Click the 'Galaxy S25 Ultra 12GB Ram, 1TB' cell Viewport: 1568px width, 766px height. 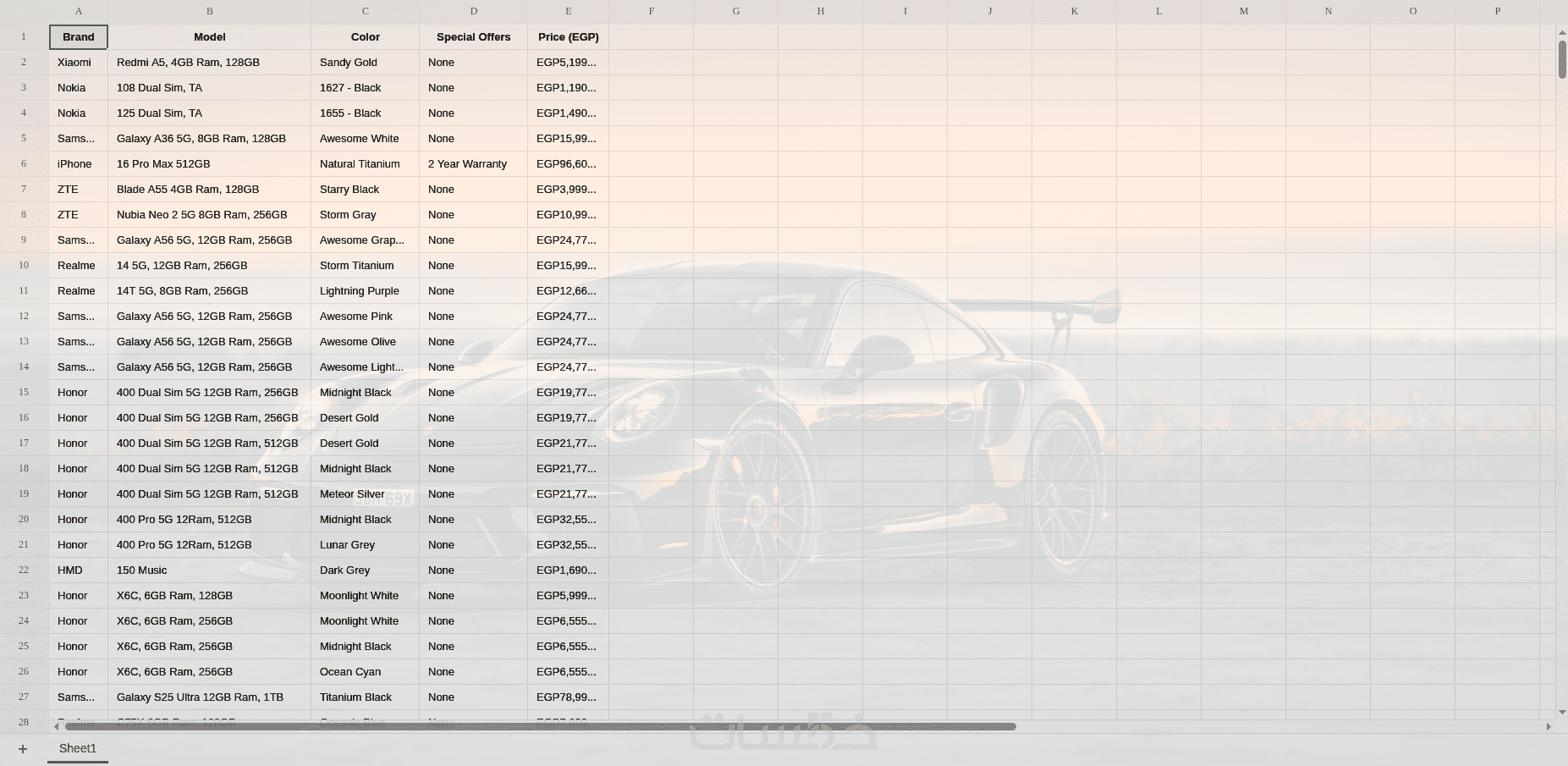coord(210,697)
